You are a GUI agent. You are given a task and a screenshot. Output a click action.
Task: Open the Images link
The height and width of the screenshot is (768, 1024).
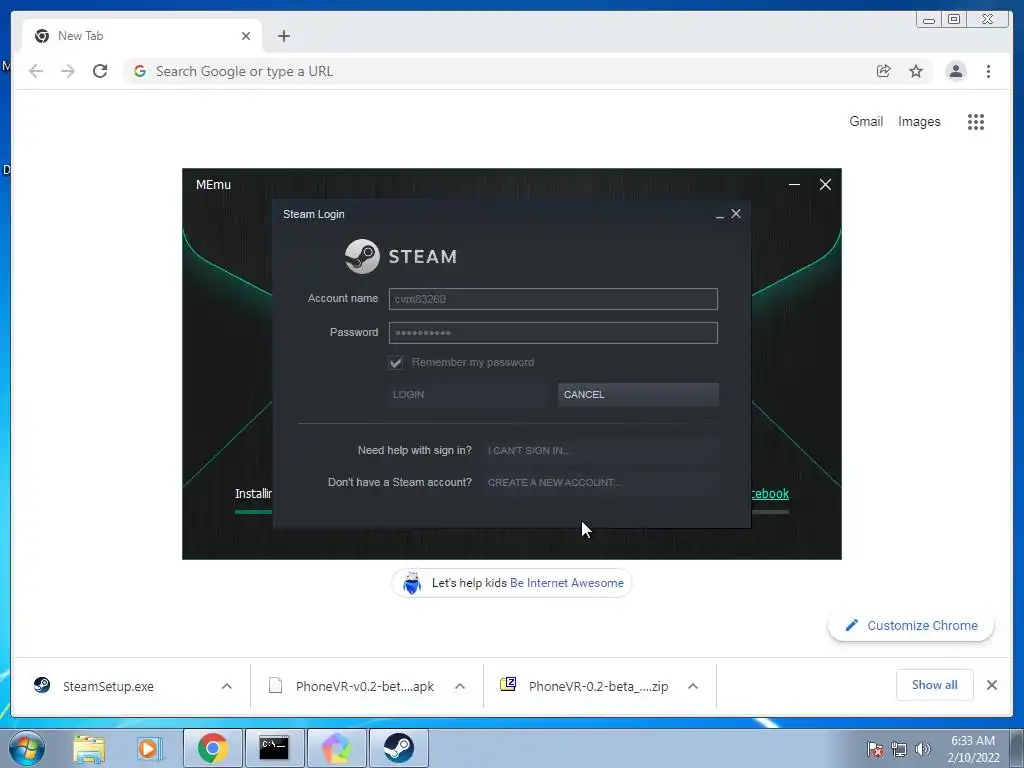click(919, 121)
